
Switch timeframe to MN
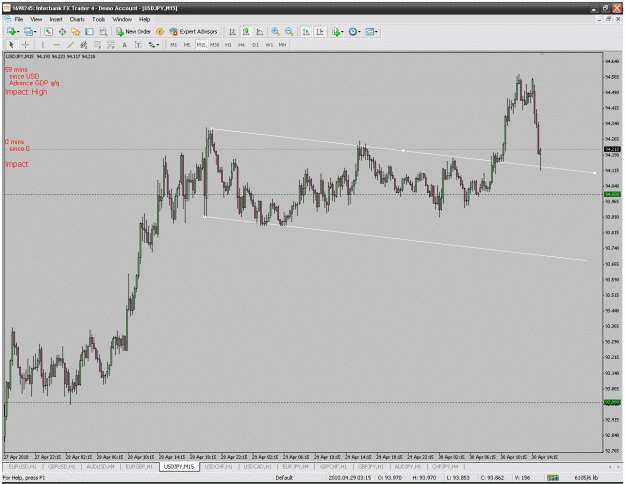click(x=282, y=45)
